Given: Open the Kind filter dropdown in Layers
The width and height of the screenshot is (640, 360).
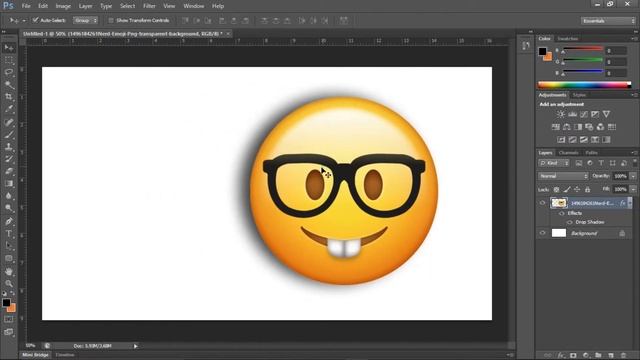Looking at the screenshot, I should point(554,163).
